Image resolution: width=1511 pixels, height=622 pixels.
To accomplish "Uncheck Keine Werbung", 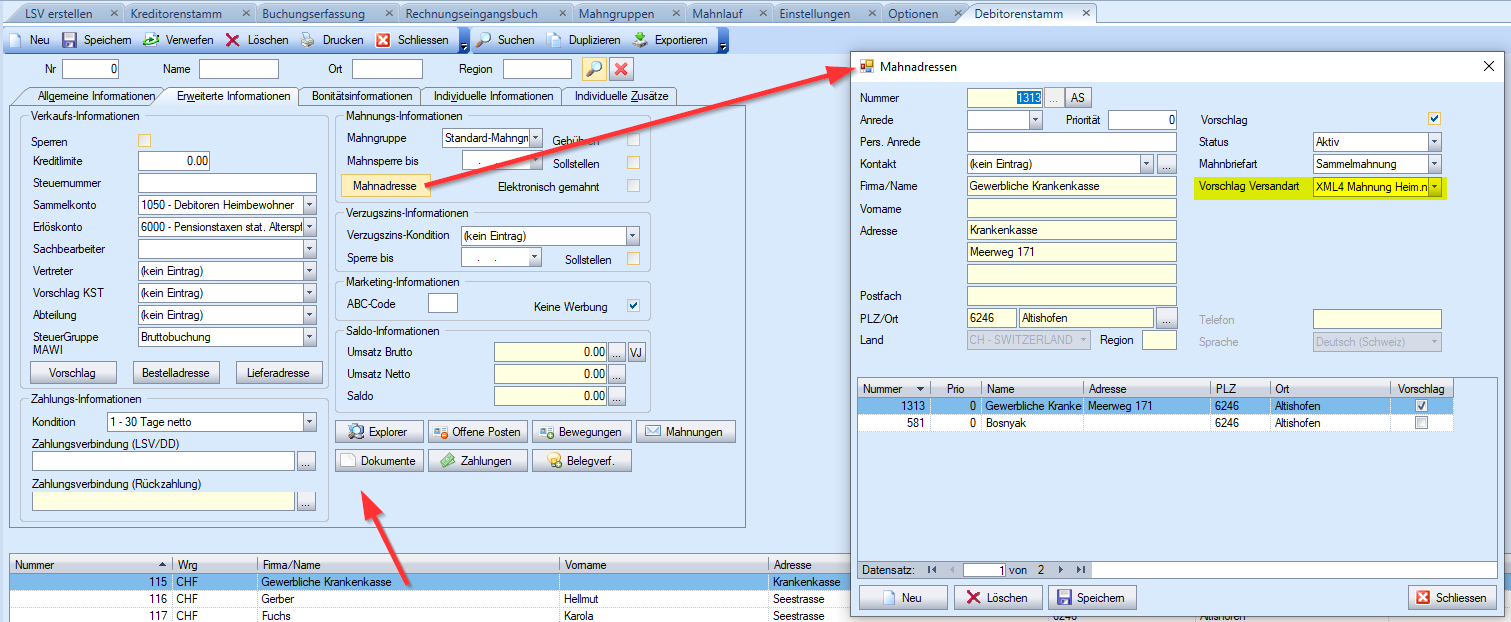I will pos(633,306).
